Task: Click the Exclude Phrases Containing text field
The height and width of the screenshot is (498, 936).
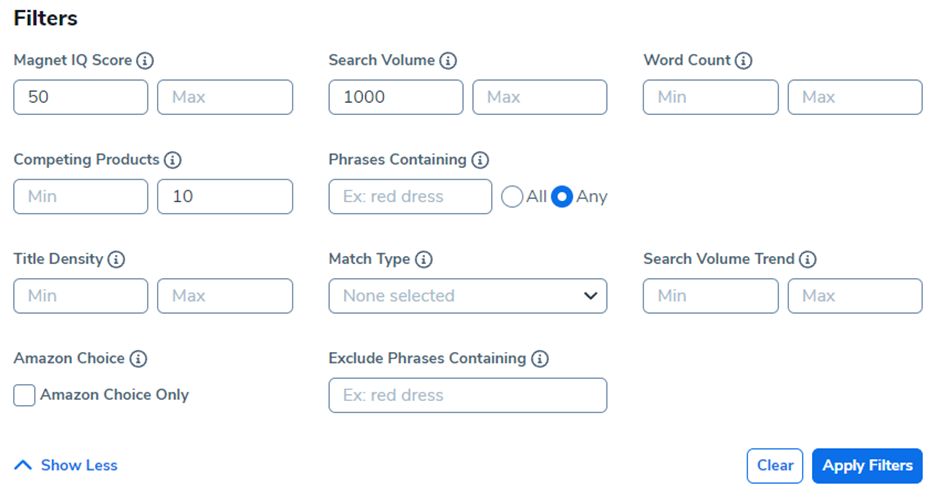Action: 467,395
